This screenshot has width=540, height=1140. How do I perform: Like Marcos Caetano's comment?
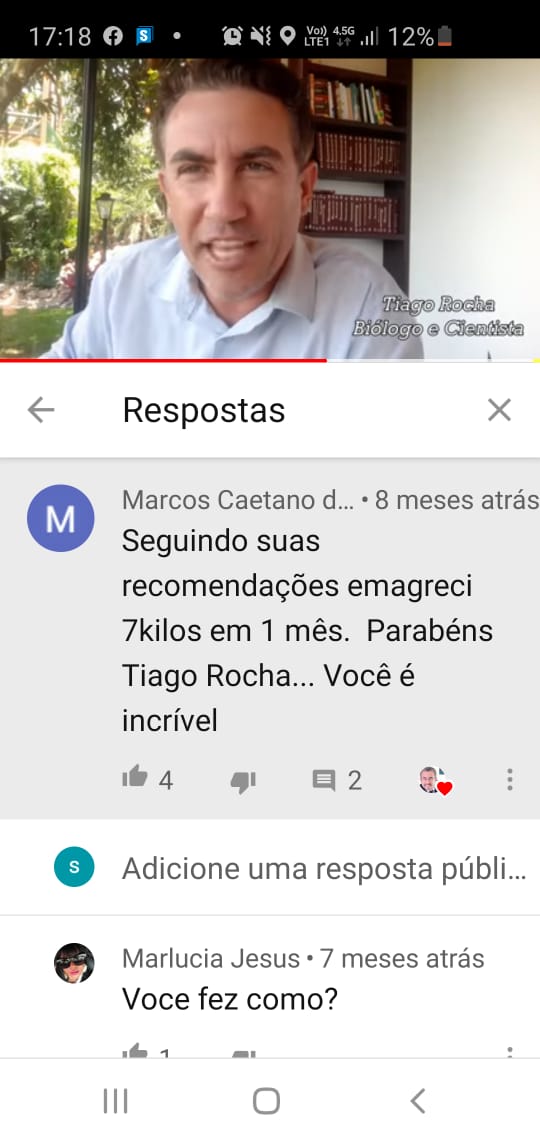[134, 779]
